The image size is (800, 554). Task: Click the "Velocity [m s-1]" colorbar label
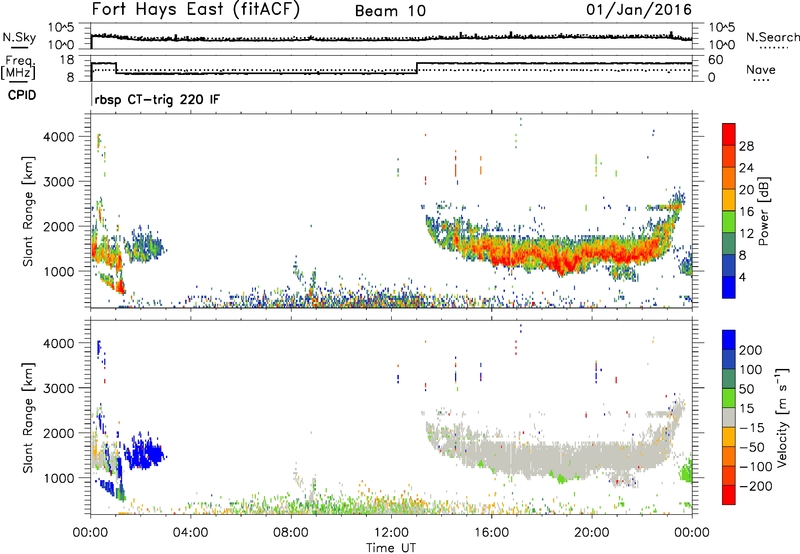pos(782,417)
